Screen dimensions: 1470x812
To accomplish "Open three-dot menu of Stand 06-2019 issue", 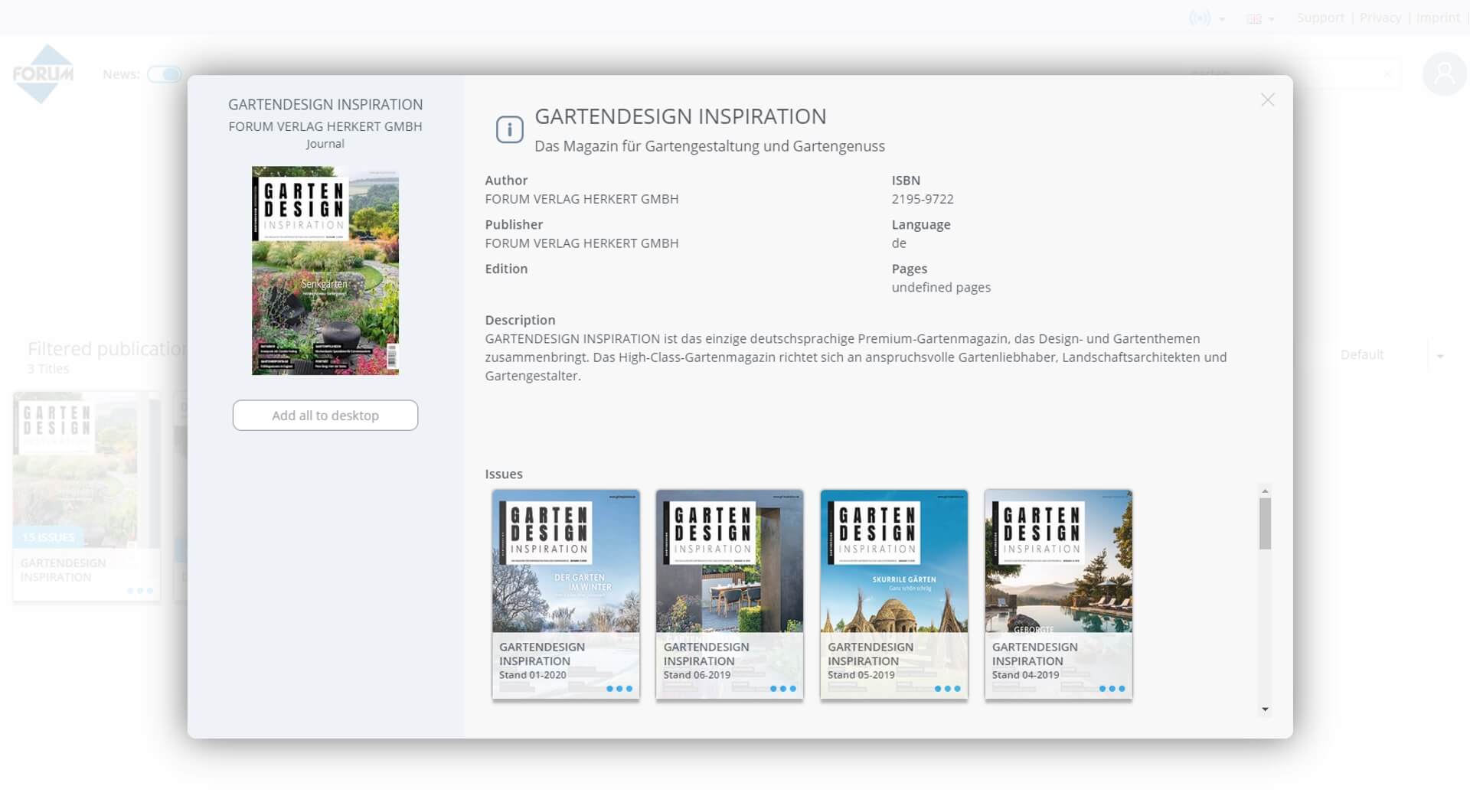I will [x=782, y=689].
